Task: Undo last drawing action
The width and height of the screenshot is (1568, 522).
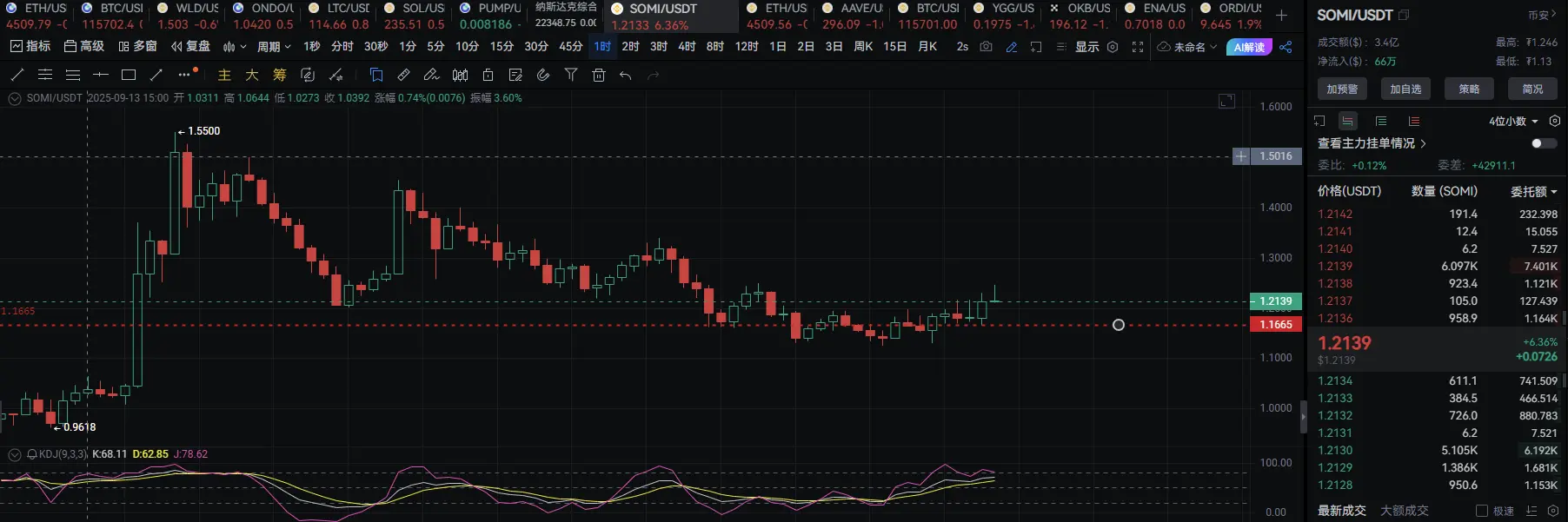Action: [x=626, y=75]
